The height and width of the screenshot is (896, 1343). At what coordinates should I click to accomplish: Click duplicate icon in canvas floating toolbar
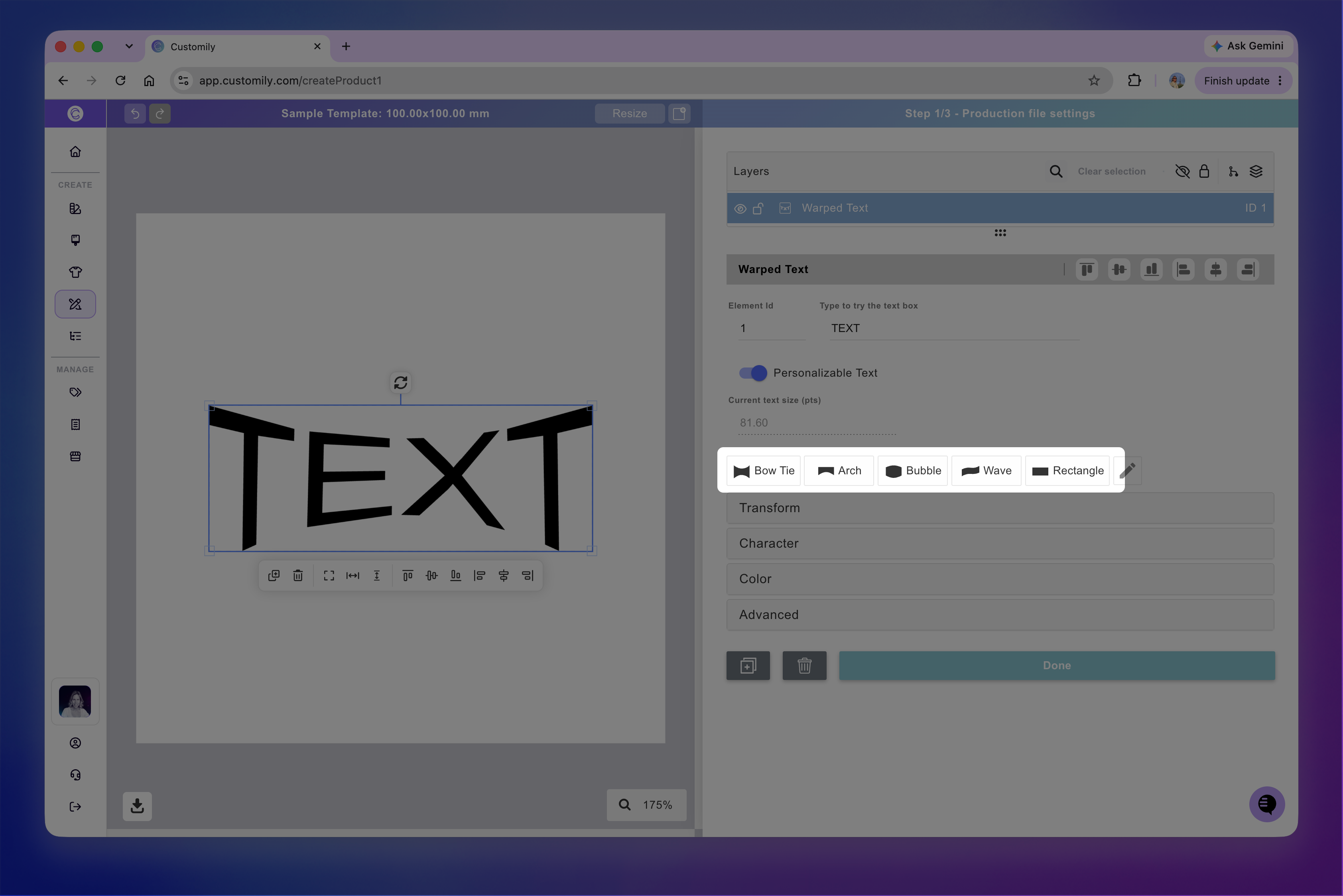(274, 576)
